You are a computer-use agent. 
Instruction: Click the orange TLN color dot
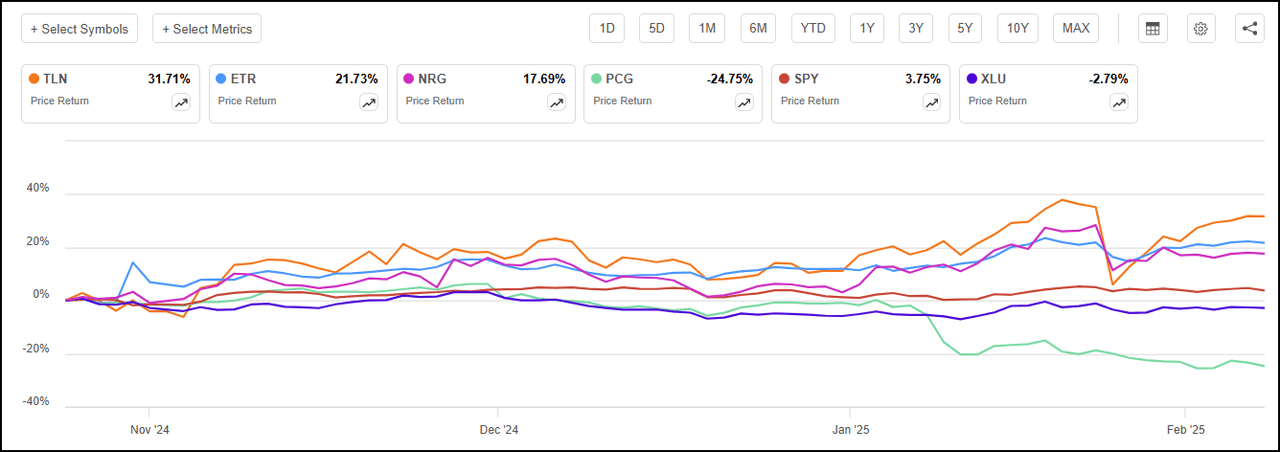(x=35, y=78)
